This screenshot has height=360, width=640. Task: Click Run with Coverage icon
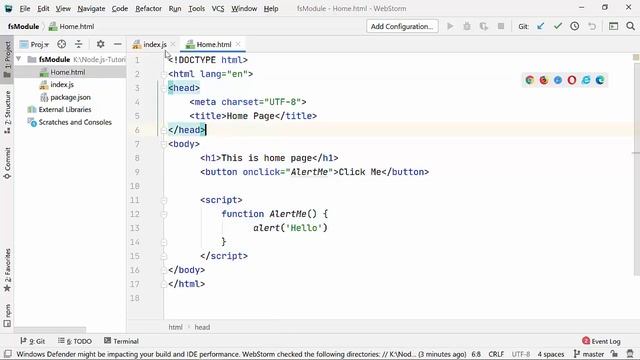tap(484, 26)
